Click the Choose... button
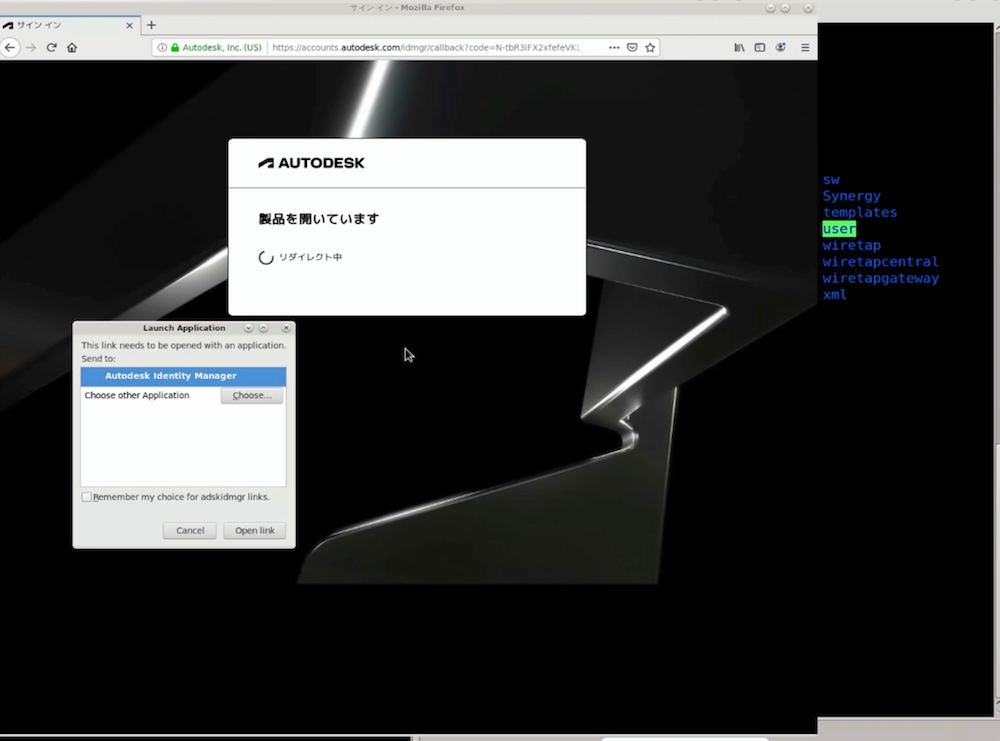This screenshot has height=741, width=1000. 252,395
